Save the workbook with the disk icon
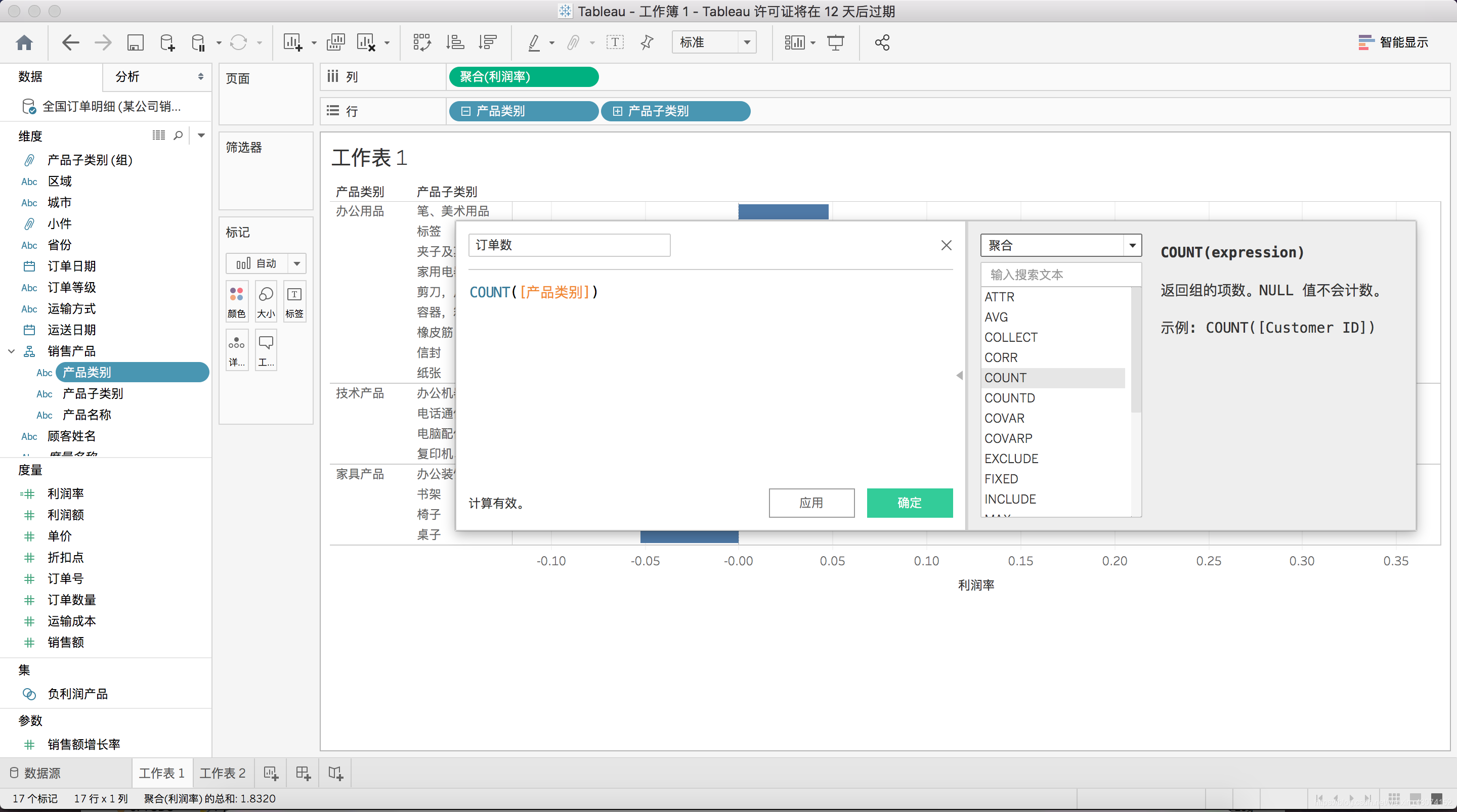1457x812 pixels. pyautogui.click(x=135, y=42)
